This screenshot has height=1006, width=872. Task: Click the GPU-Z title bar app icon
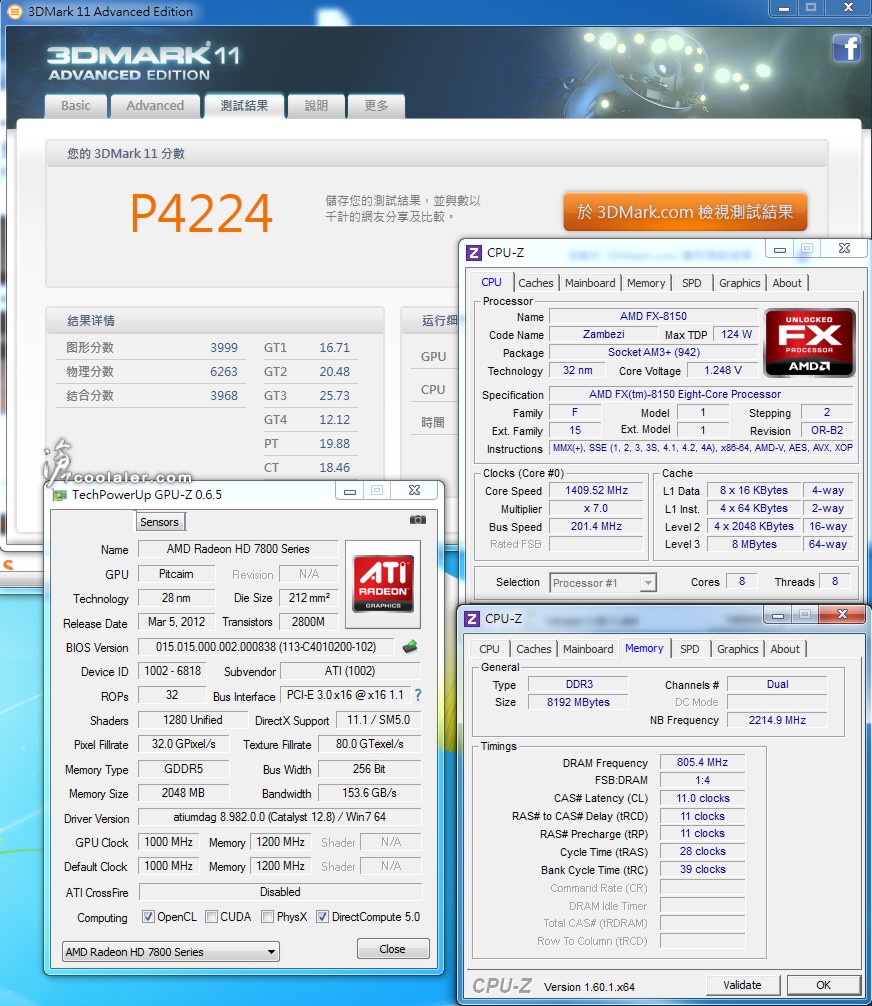(x=60, y=495)
